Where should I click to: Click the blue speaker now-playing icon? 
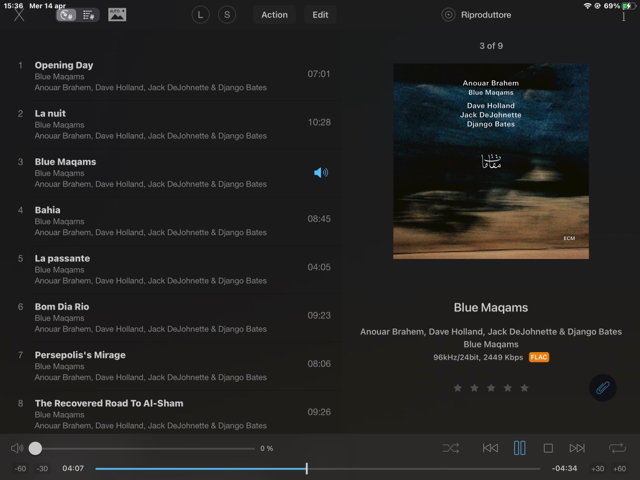(321, 173)
